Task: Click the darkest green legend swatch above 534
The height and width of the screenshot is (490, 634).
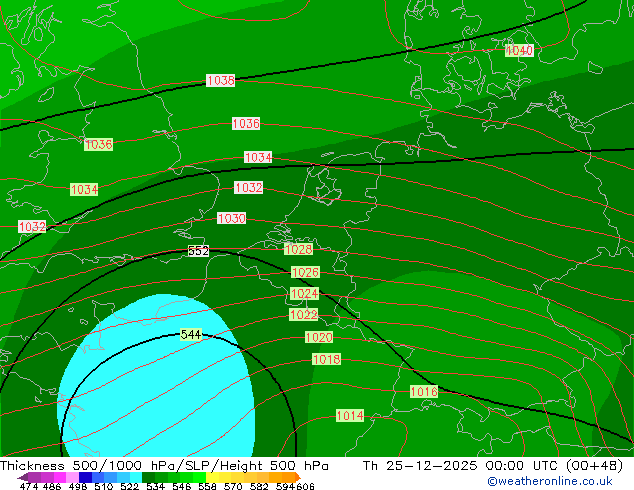Action: (146, 477)
